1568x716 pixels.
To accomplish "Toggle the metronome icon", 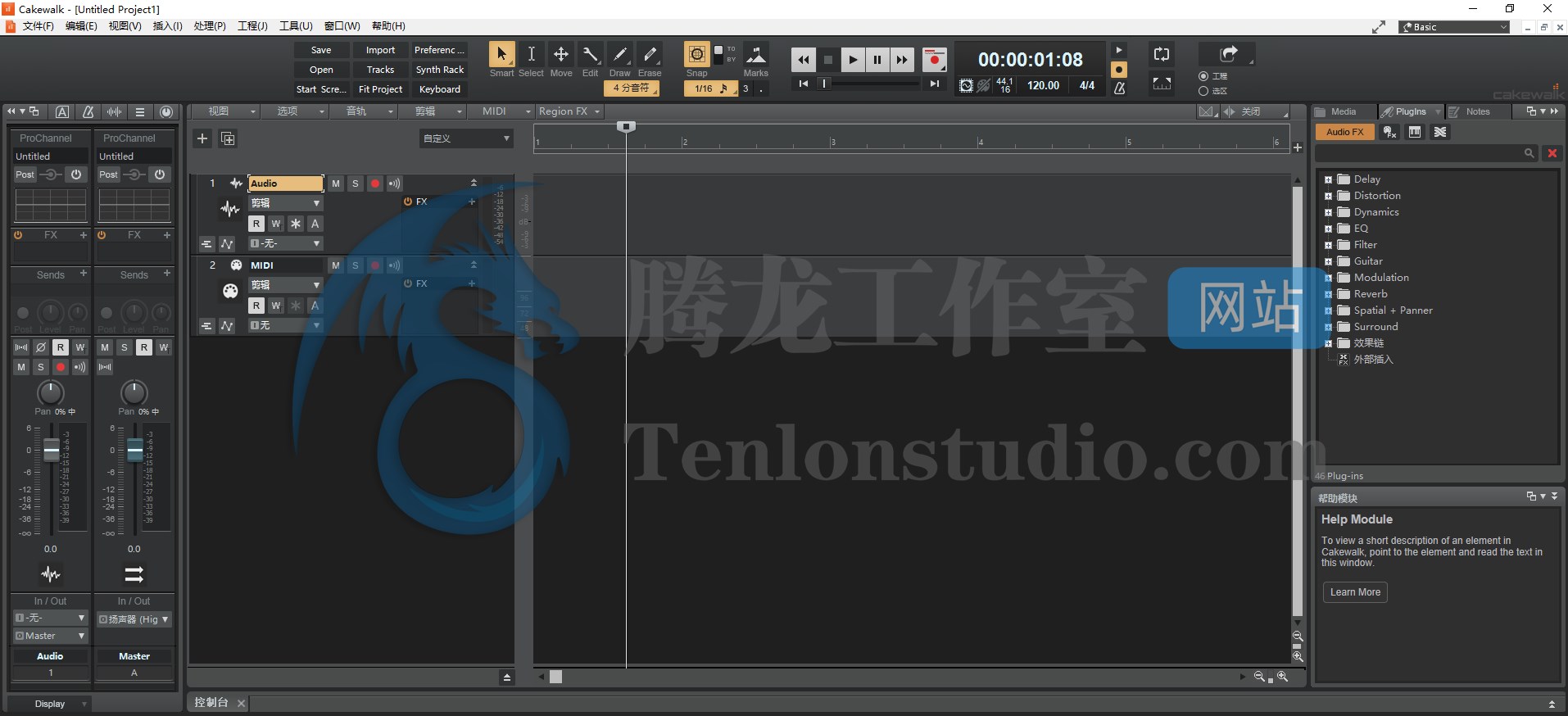I will 1119,88.
